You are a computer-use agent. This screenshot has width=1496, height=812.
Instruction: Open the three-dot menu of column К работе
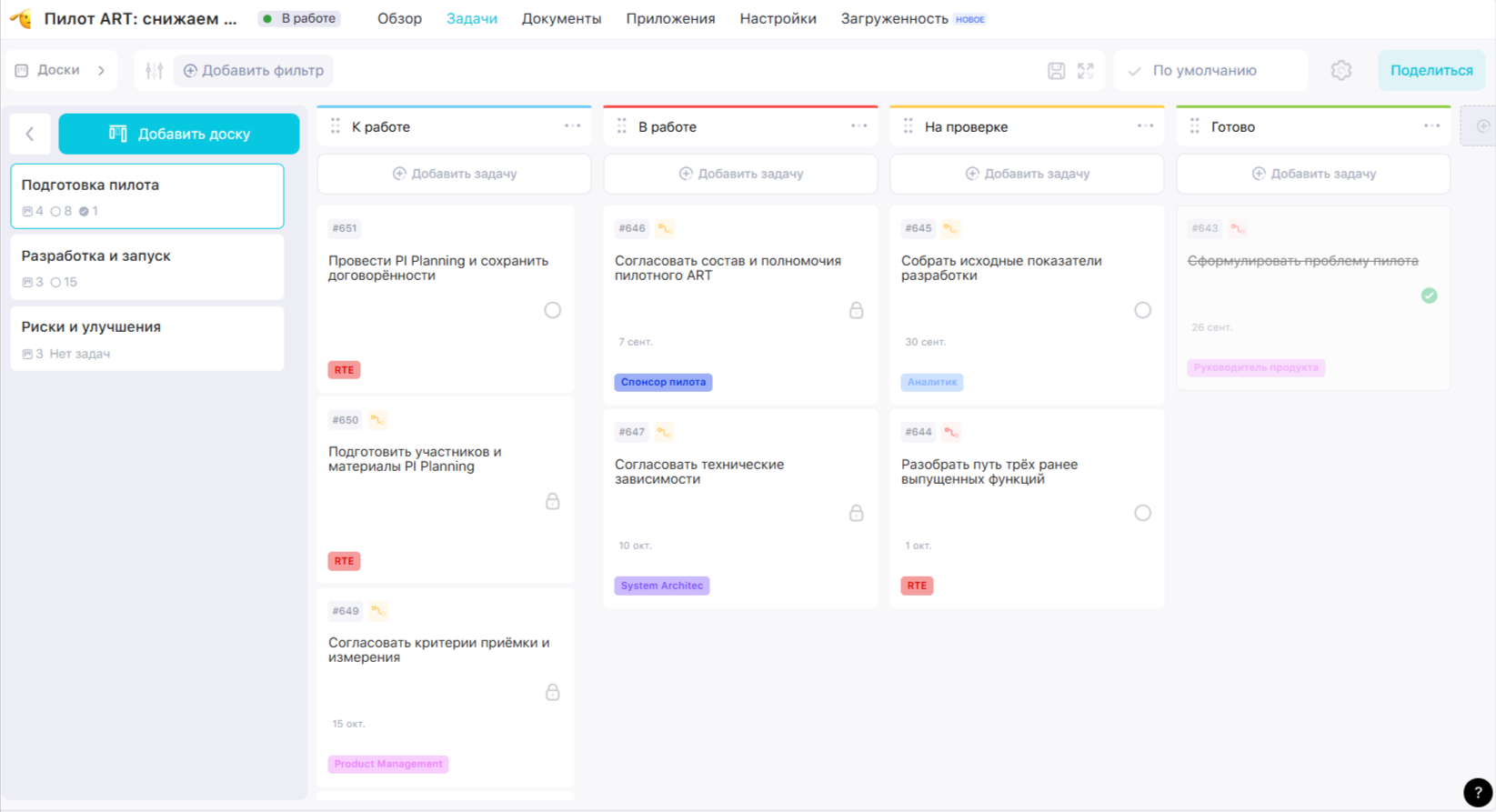(572, 126)
